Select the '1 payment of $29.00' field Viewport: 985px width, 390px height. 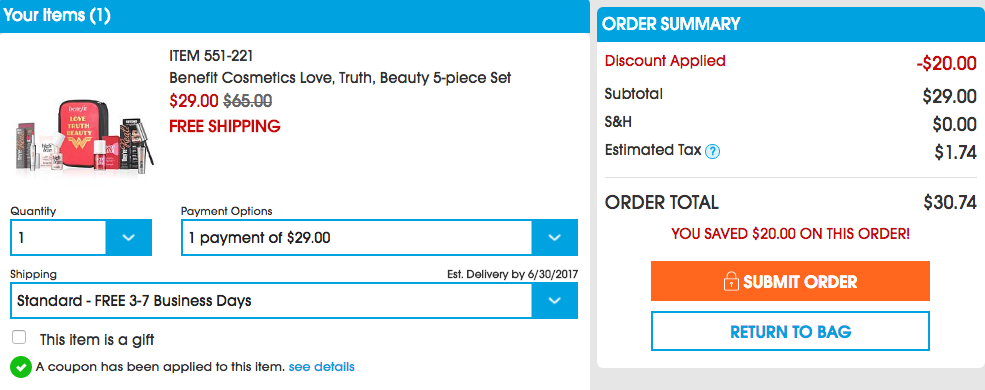point(357,237)
